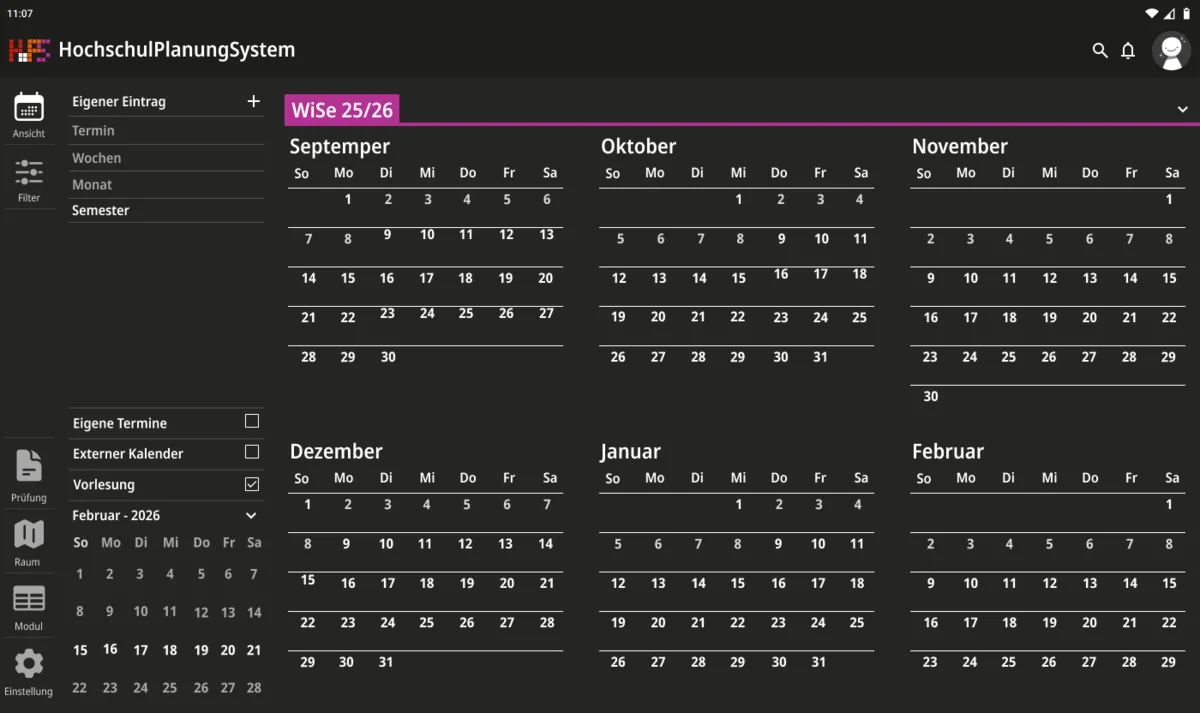The height and width of the screenshot is (713, 1200).
Task: Expand the Februar - 2026 month dropdown
Action: (251, 516)
